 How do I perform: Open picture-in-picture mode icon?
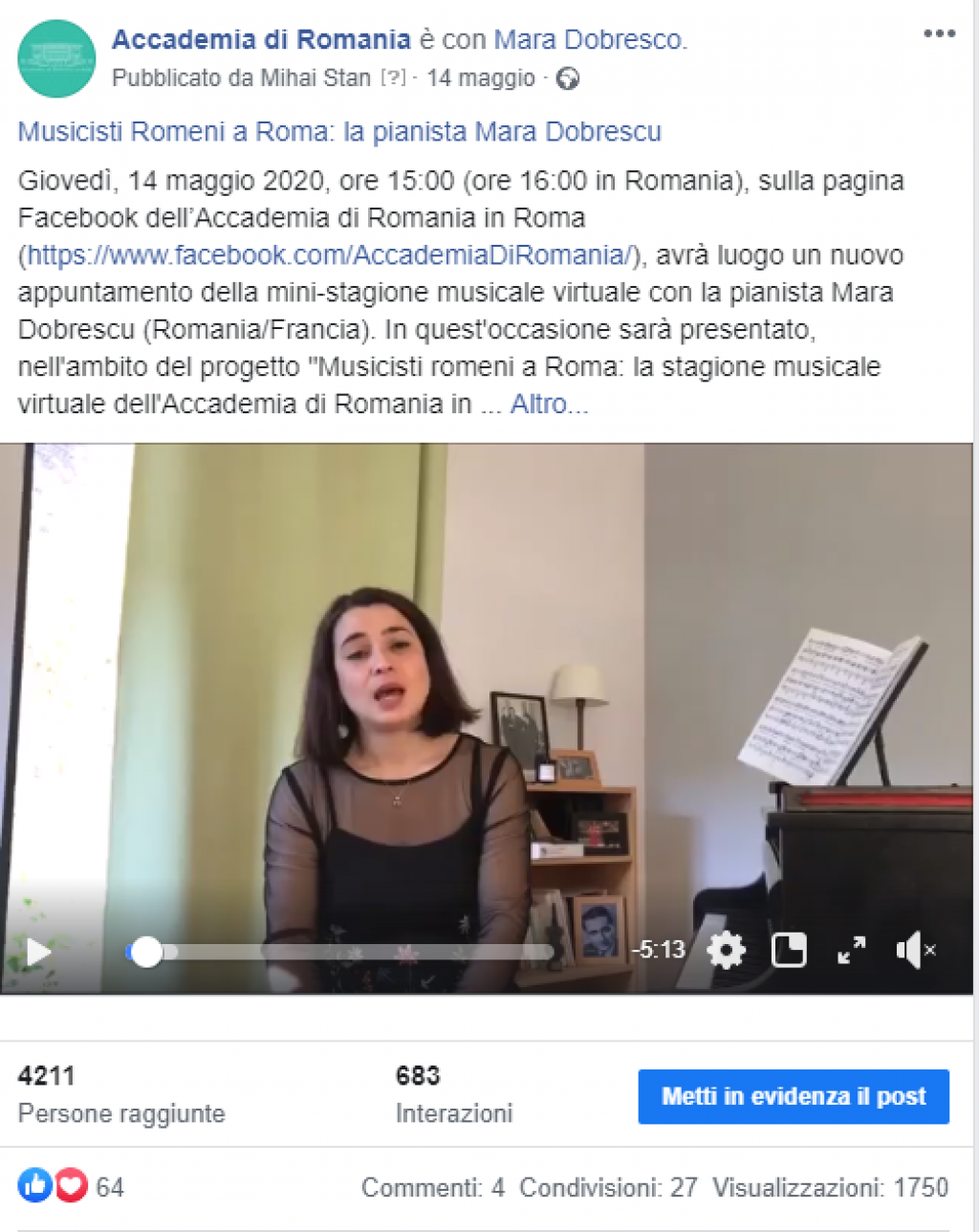(x=789, y=950)
